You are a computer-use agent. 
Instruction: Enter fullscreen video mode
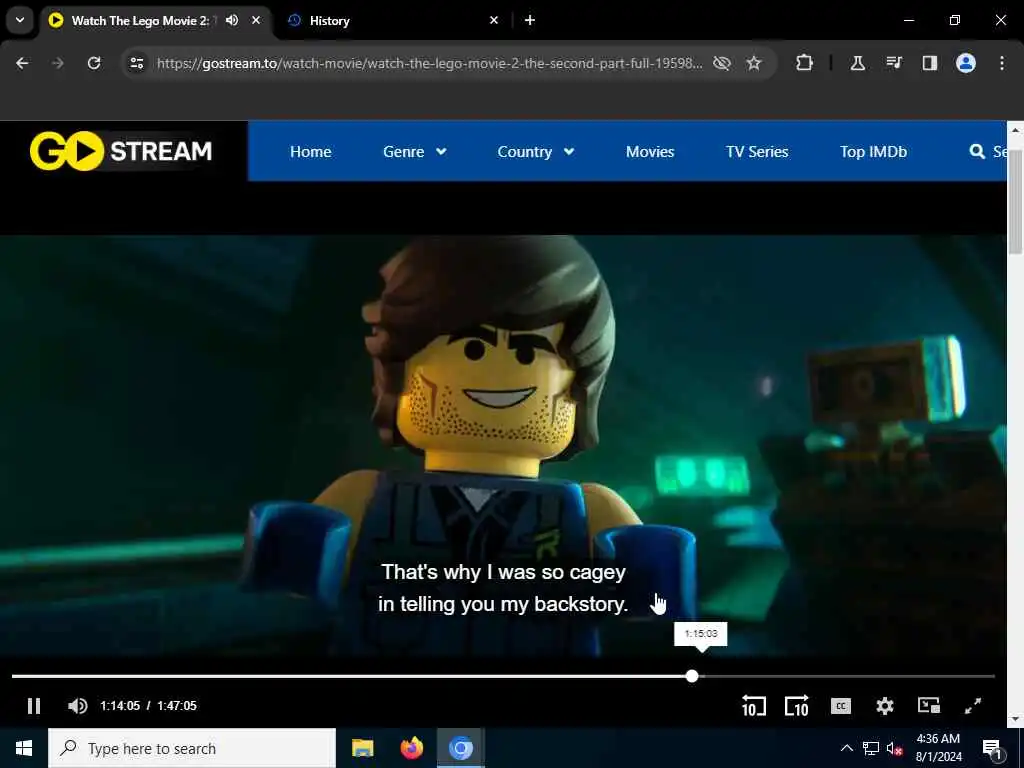pyautogui.click(x=973, y=706)
